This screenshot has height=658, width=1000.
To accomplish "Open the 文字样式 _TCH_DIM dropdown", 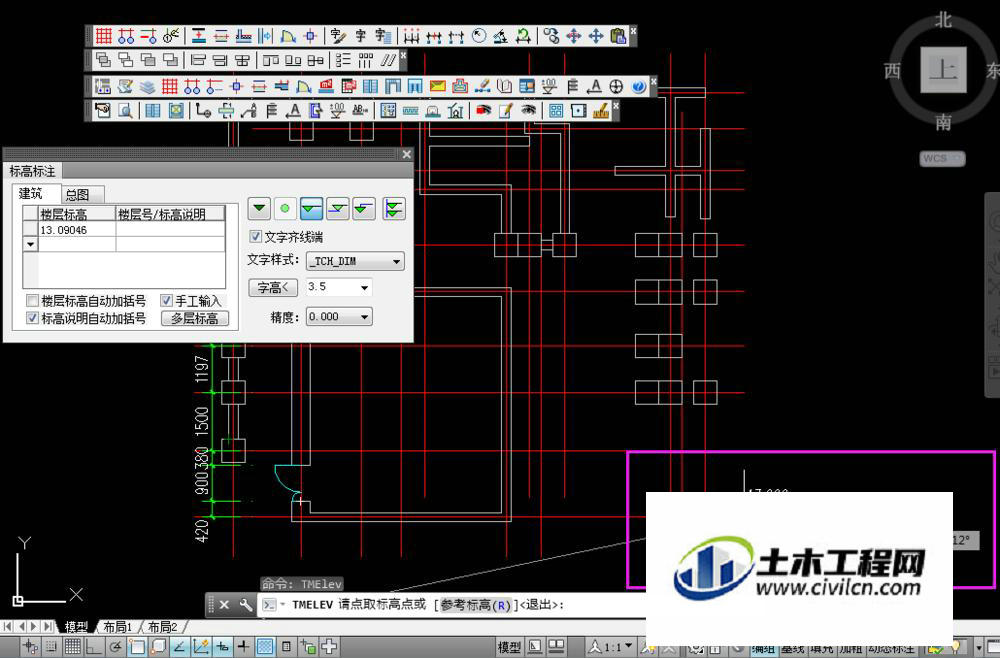I will [x=355, y=261].
